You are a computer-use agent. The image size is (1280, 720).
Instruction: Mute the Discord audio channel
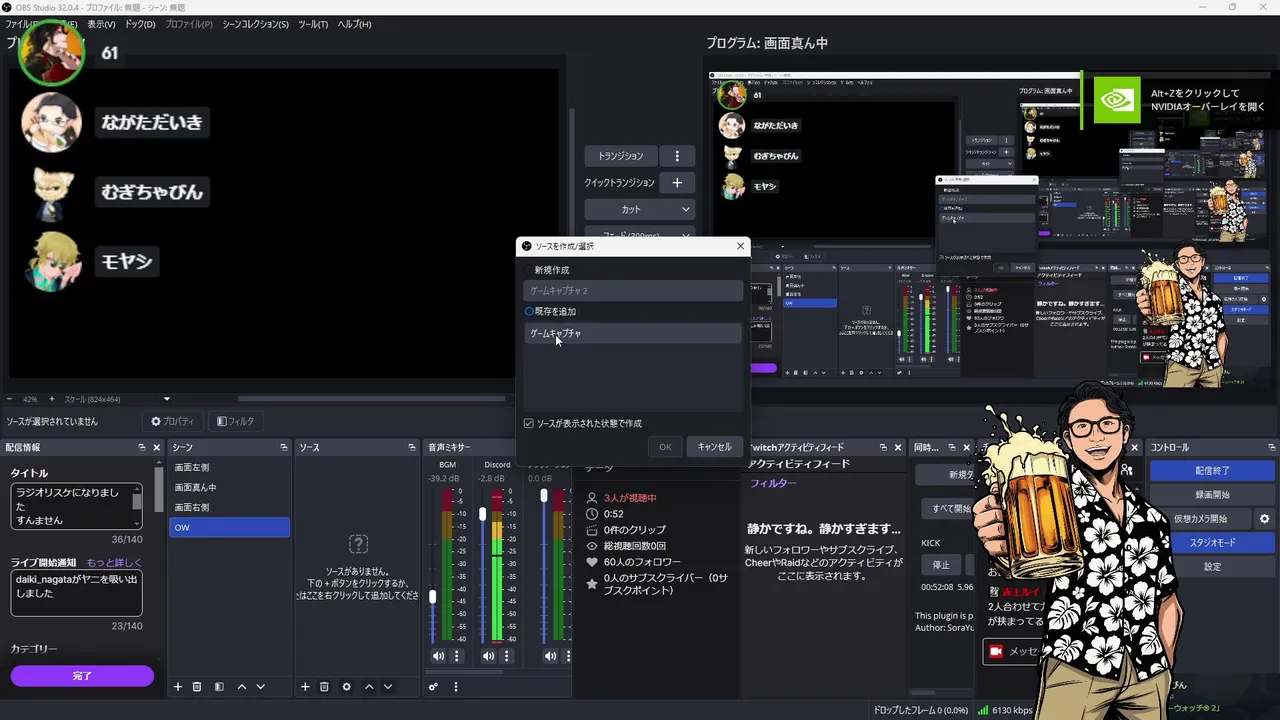click(x=489, y=656)
